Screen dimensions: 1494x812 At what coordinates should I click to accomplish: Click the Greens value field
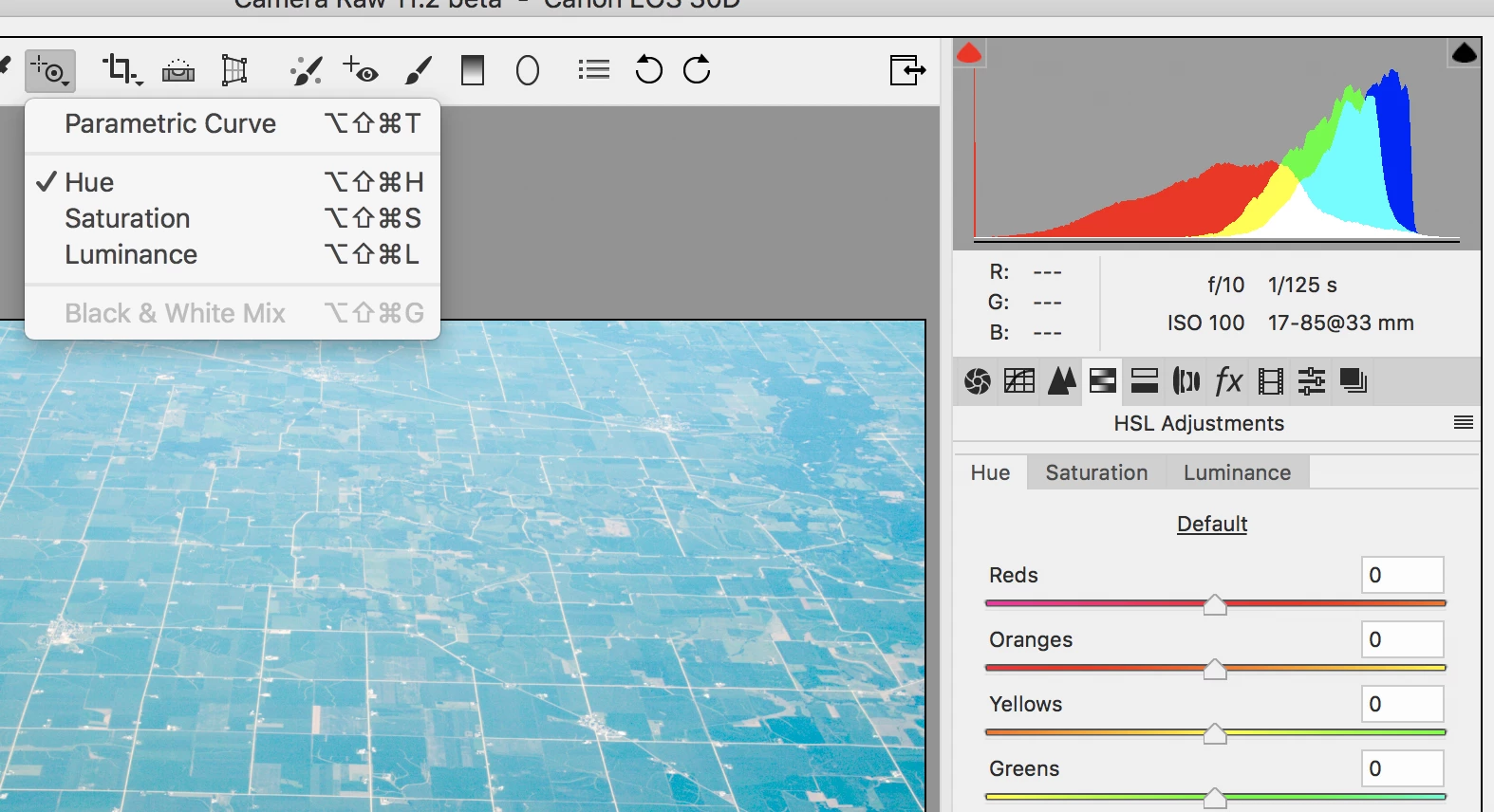click(x=1402, y=768)
